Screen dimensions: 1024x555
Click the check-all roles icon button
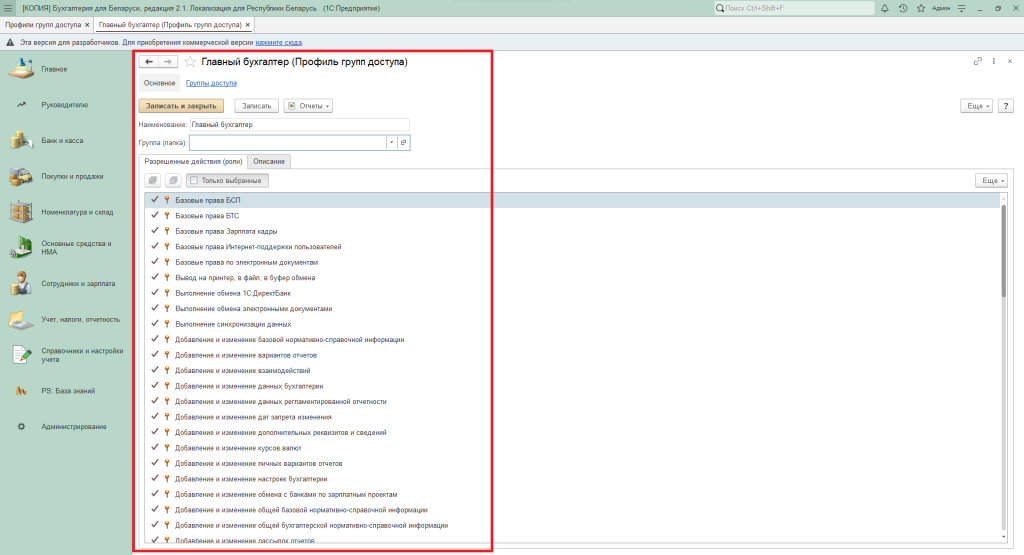click(x=153, y=180)
